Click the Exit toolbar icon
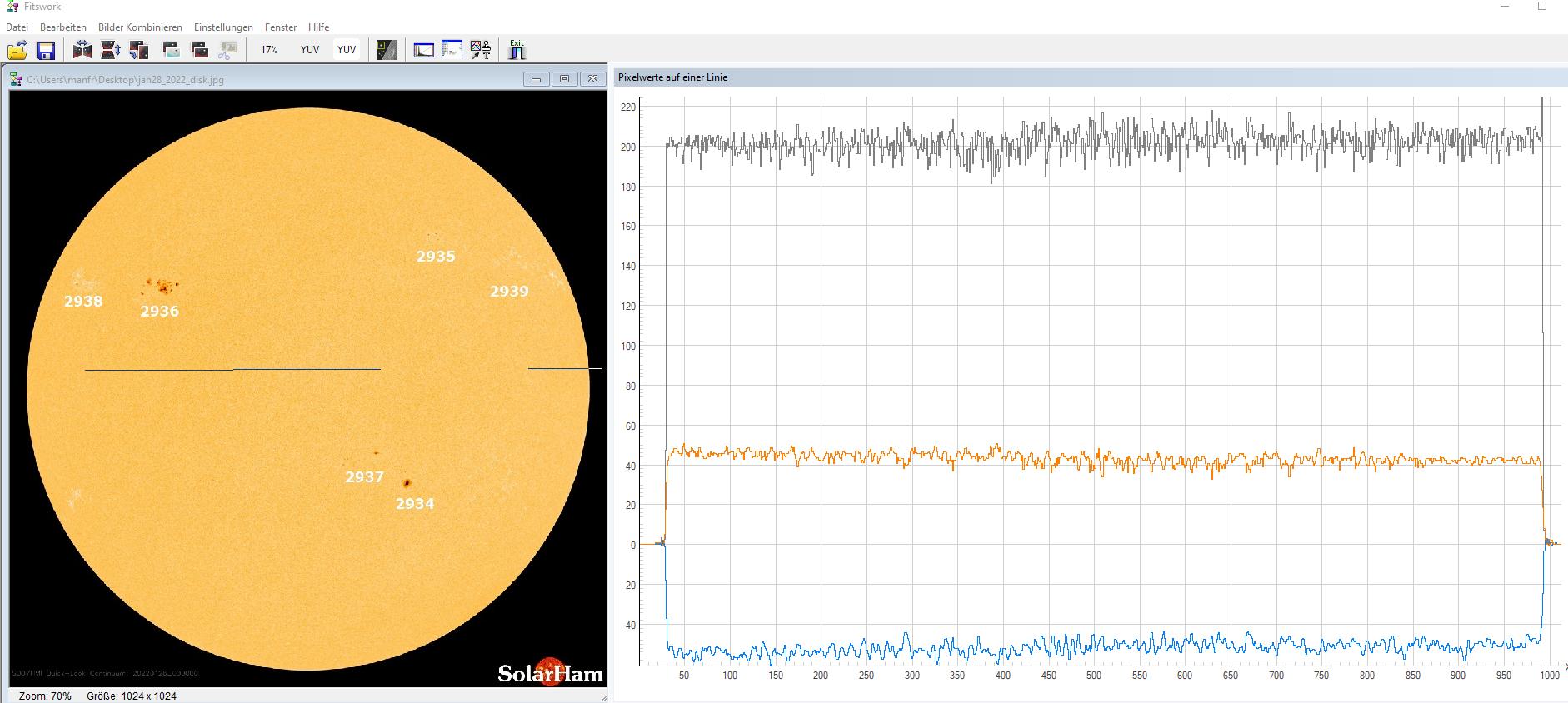This screenshot has height=703, width=1568. click(517, 50)
